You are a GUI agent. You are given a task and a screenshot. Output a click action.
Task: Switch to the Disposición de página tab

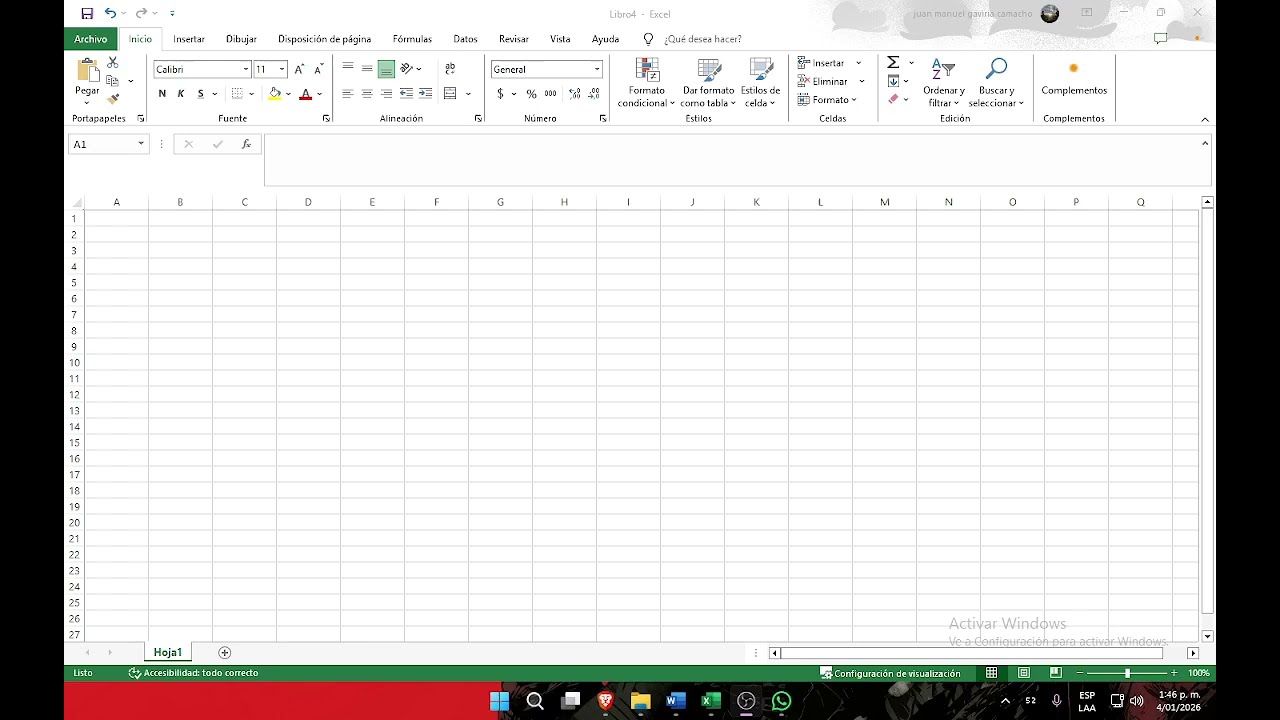click(325, 39)
